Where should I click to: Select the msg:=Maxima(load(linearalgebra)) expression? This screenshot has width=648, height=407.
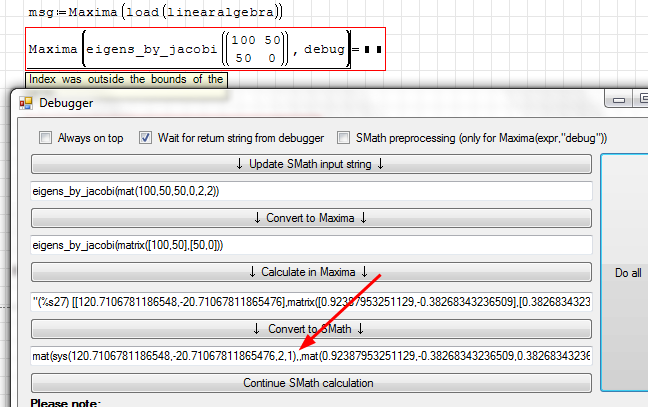(155, 12)
